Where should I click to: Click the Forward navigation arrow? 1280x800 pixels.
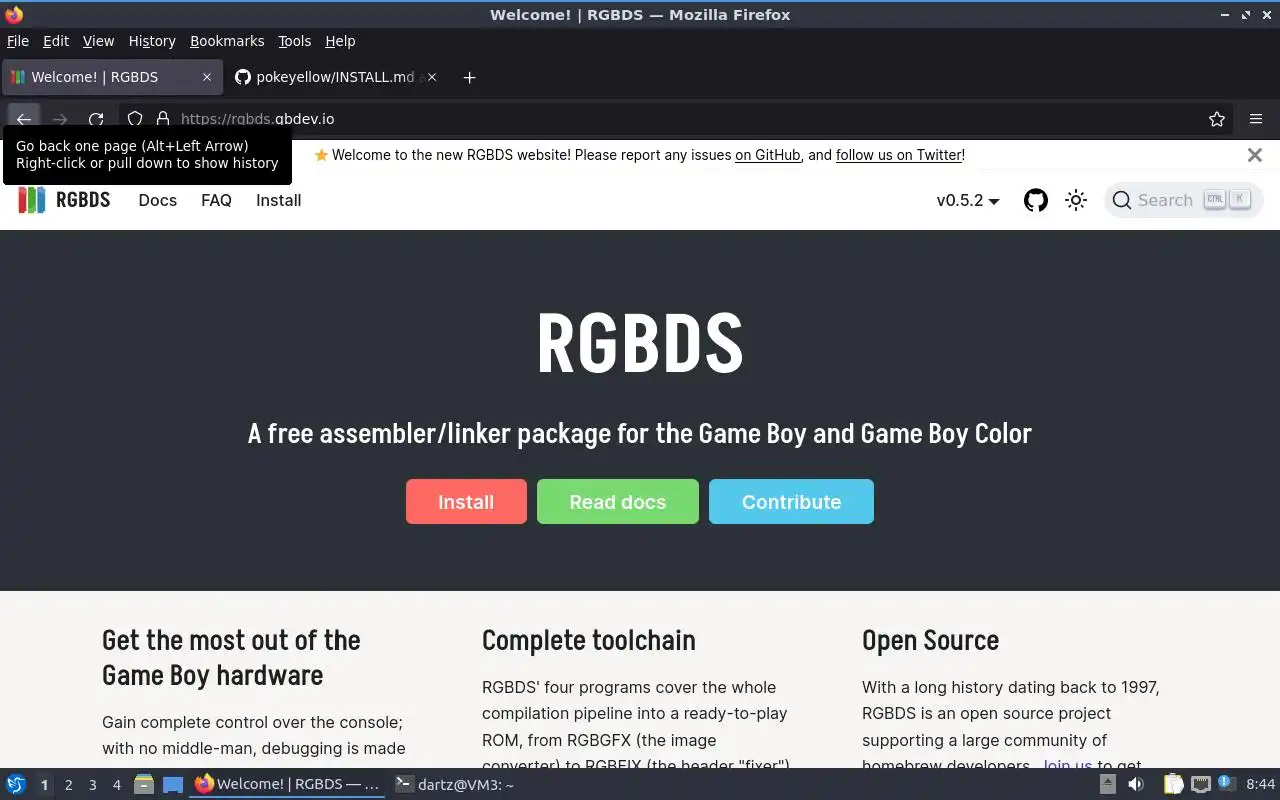tap(60, 119)
